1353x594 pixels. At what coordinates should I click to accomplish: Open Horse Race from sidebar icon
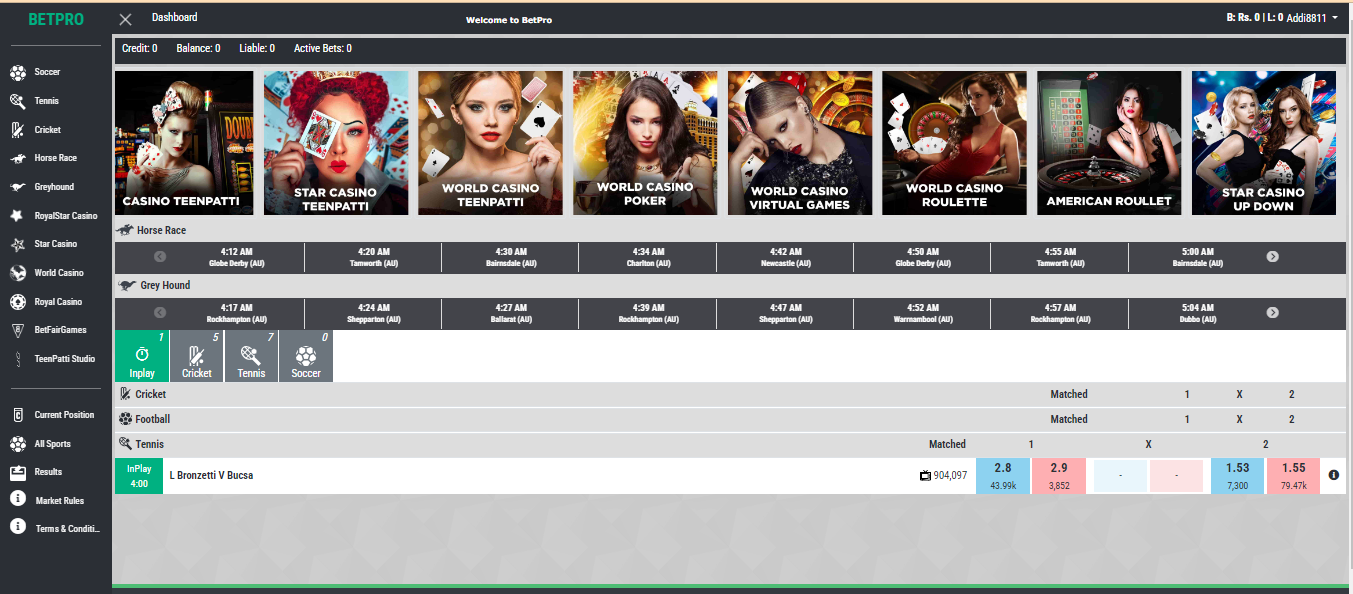[18, 158]
